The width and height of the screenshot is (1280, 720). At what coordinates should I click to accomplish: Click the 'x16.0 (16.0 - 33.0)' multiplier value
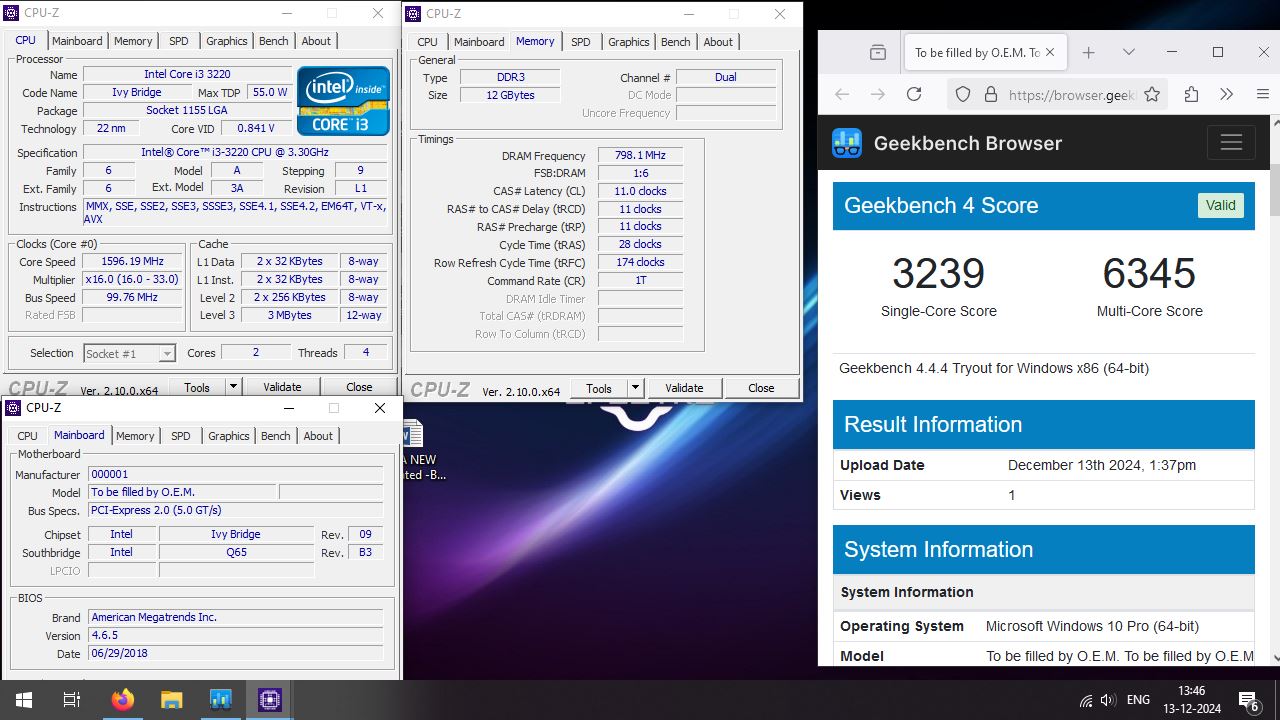133,280
